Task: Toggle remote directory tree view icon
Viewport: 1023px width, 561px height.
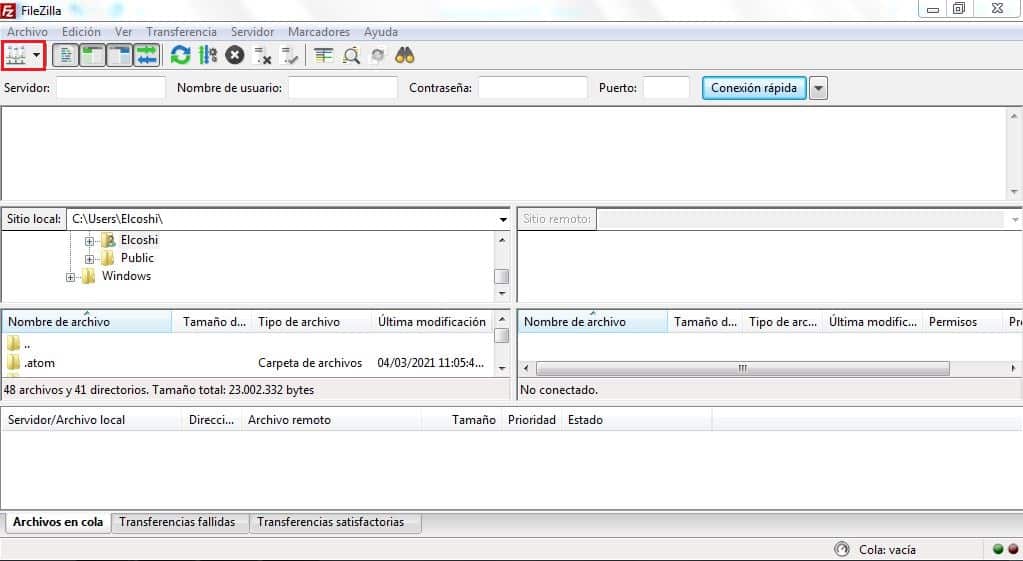Action: (119, 55)
